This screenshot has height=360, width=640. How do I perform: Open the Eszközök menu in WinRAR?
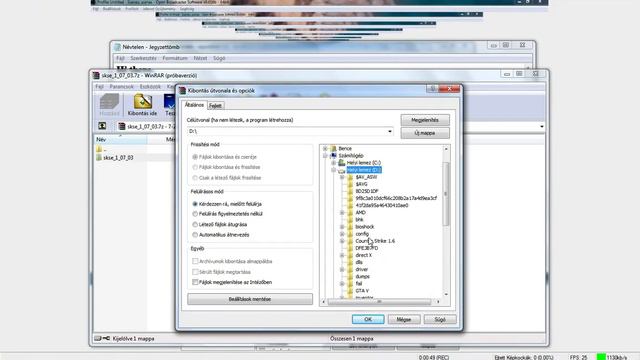[150, 87]
